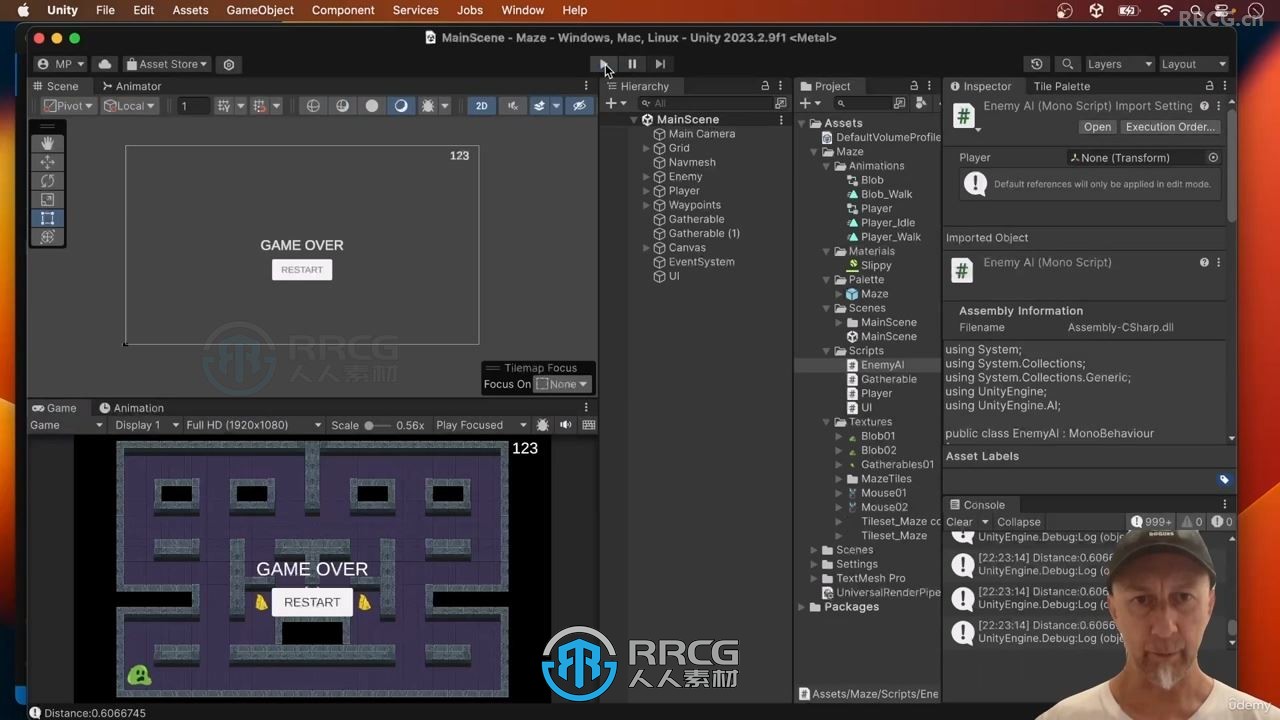
Task: Expand the Enemy object in Hierarchy
Action: click(x=647, y=177)
